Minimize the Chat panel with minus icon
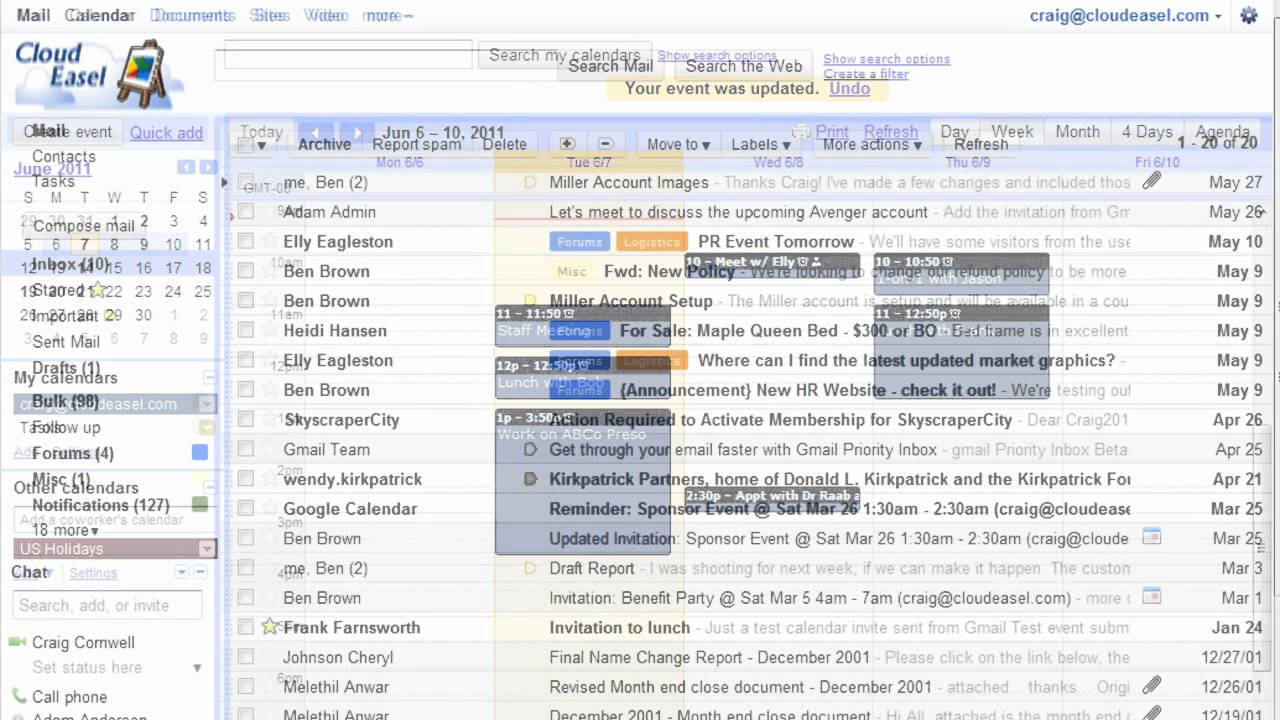Viewport: 1280px width, 720px height. [x=201, y=572]
